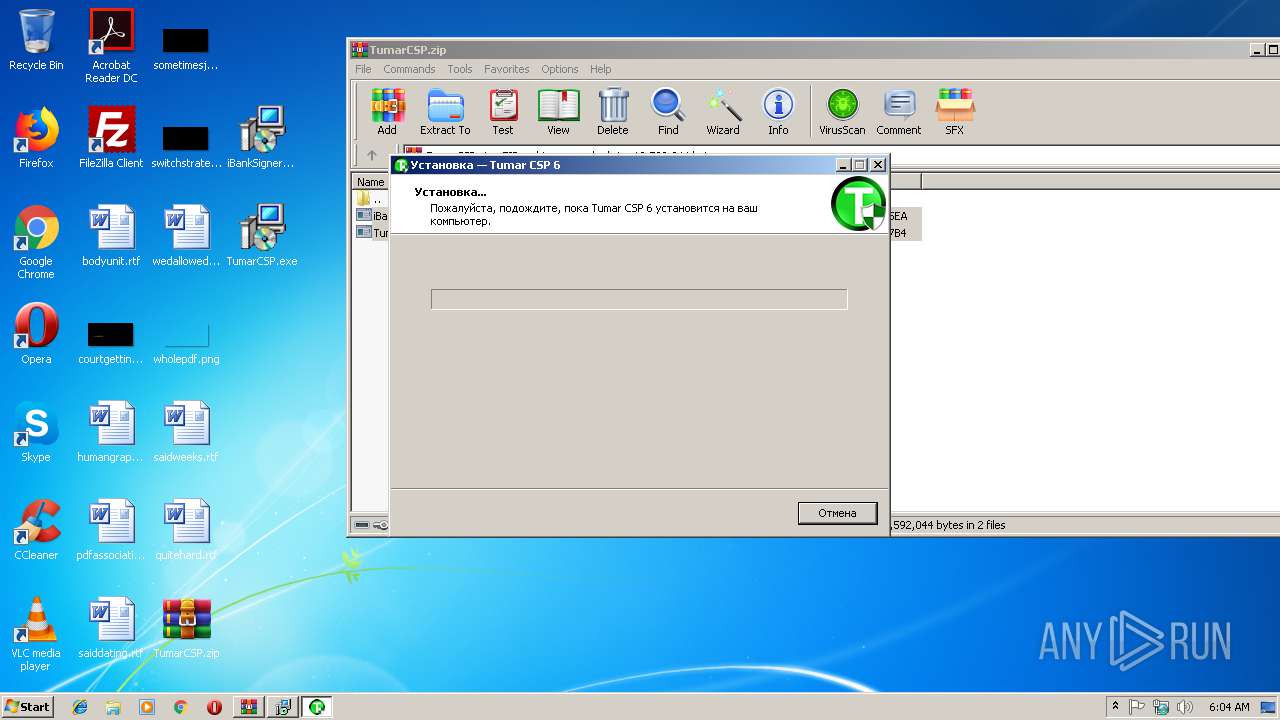Click the Comment toolbar icon

click(x=899, y=111)
